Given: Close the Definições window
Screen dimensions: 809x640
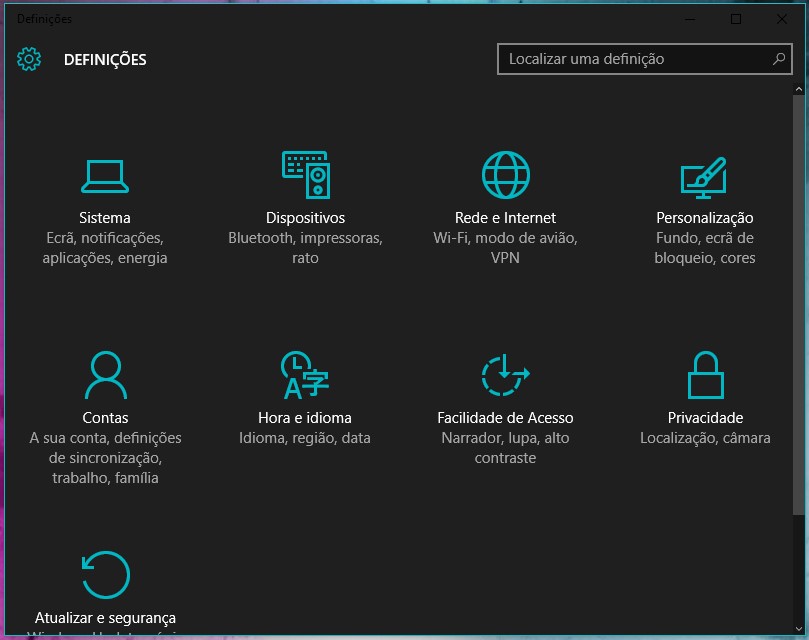Looking at the screenshot, I should (782, 19).
